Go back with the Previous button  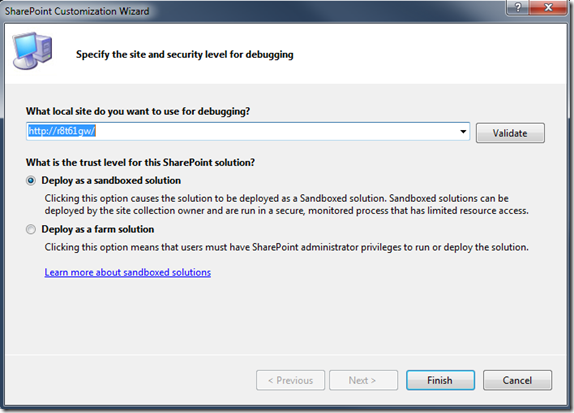[290, 380]
